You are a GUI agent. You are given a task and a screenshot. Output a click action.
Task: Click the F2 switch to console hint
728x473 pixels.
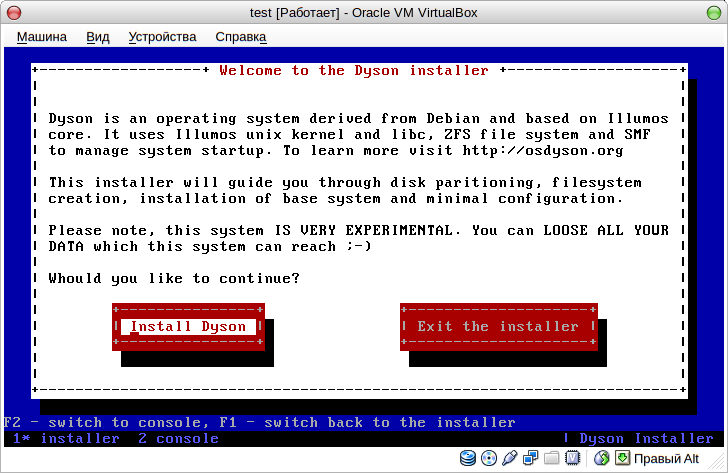point(102,422)
